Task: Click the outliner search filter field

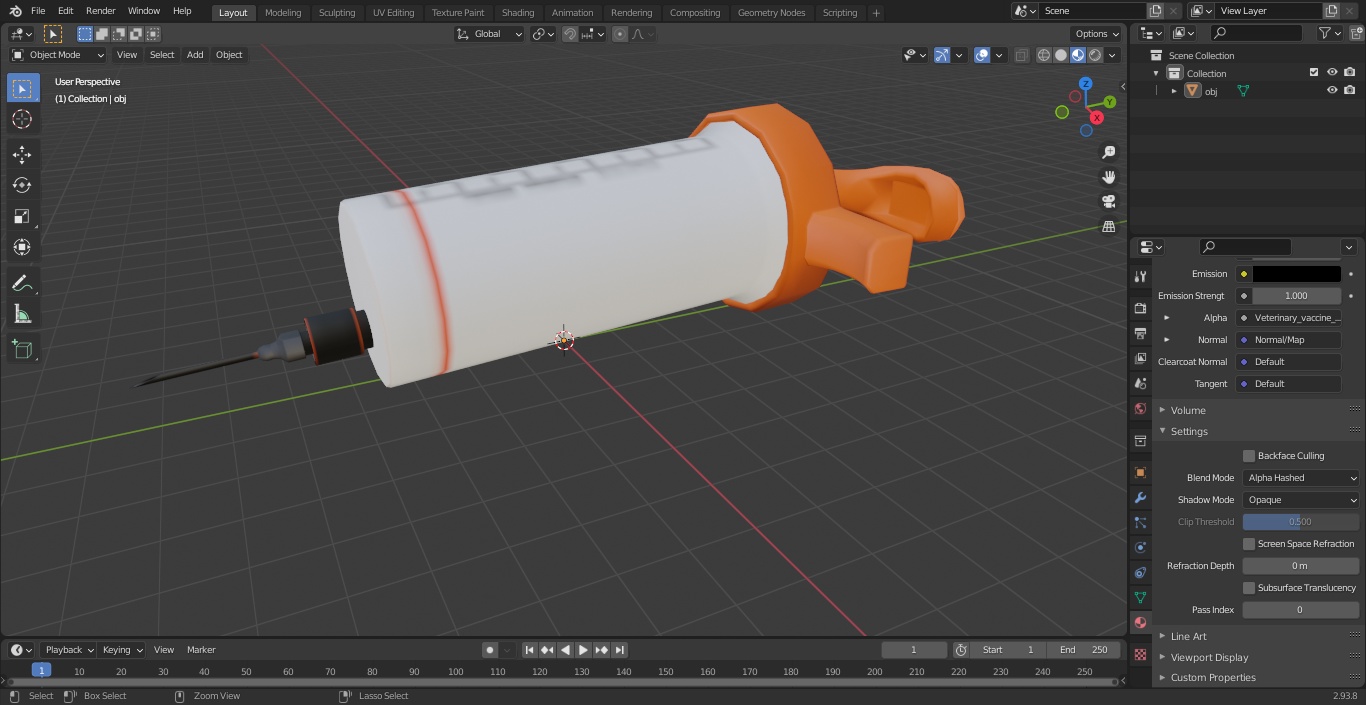Action: point(1255,34)
